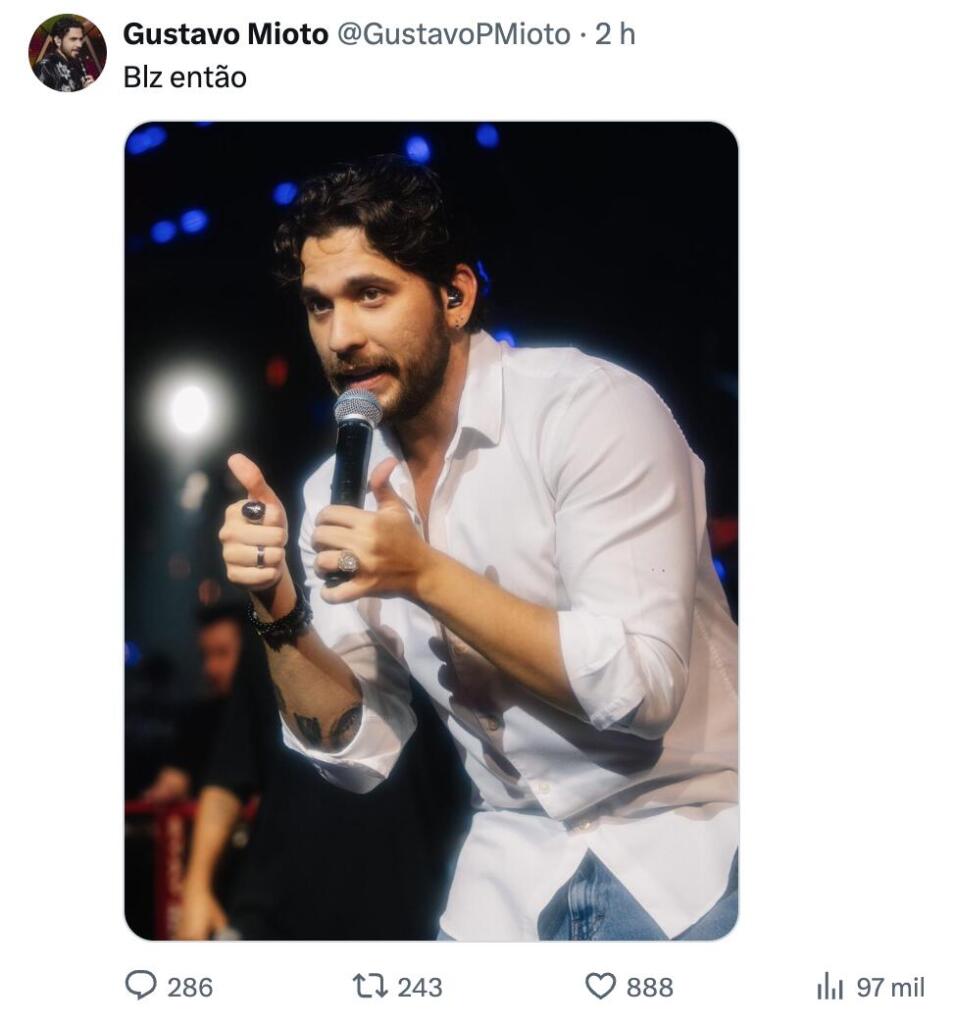Click the 97 mil views count
The image size is (955, 1024).
coord(890,987)
